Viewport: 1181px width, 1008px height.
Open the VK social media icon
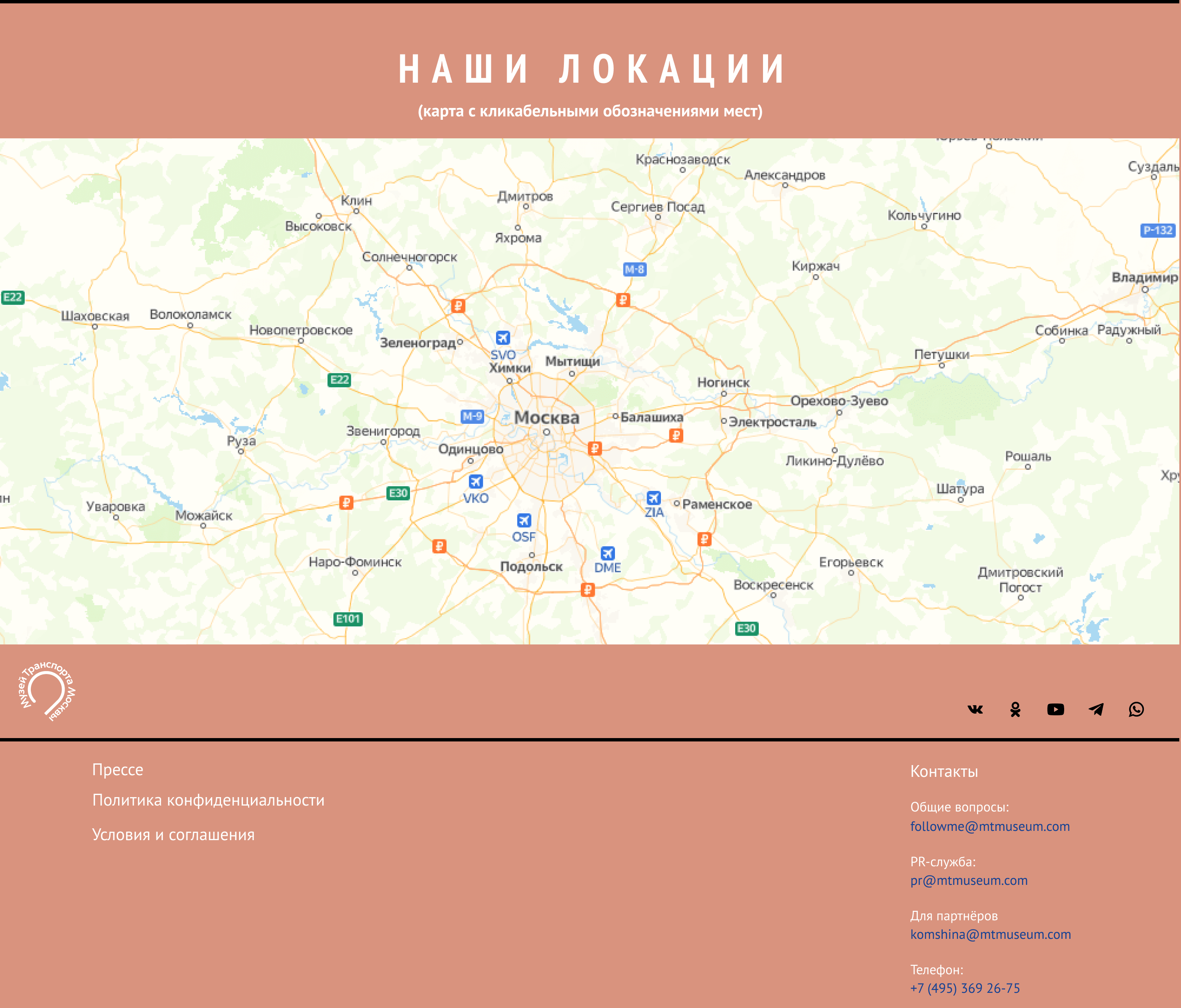975,709
